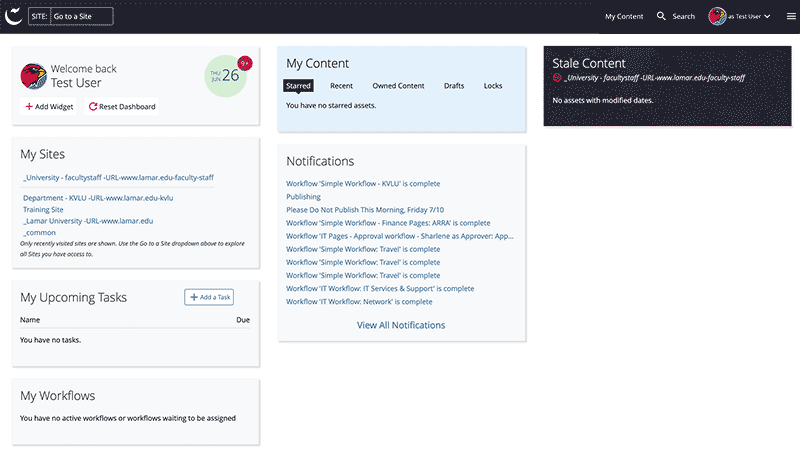
Task: Click the Notifications widget heading
Action: [x=320, y=161]
